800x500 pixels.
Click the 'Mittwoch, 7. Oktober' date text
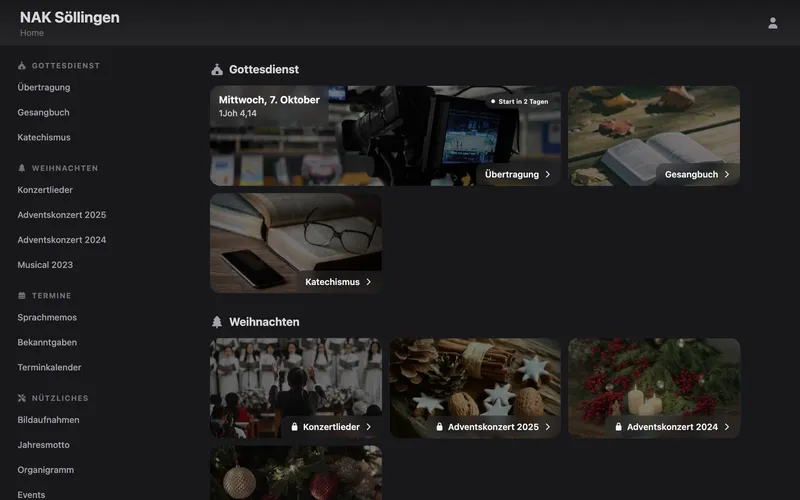(x=269, y=100)
